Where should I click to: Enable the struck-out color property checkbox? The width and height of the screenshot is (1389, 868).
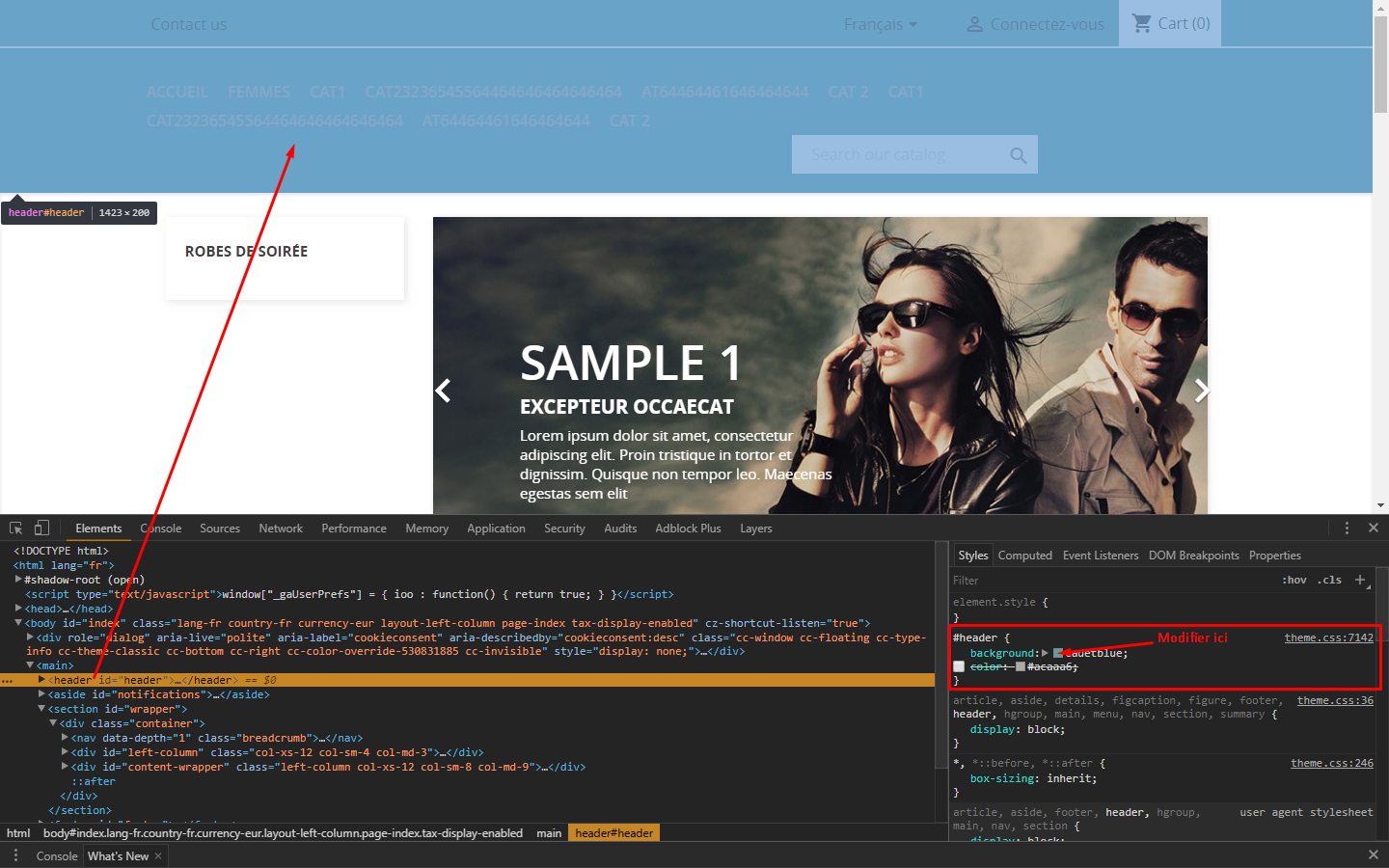pyautogui.click(x=959, y=666)
